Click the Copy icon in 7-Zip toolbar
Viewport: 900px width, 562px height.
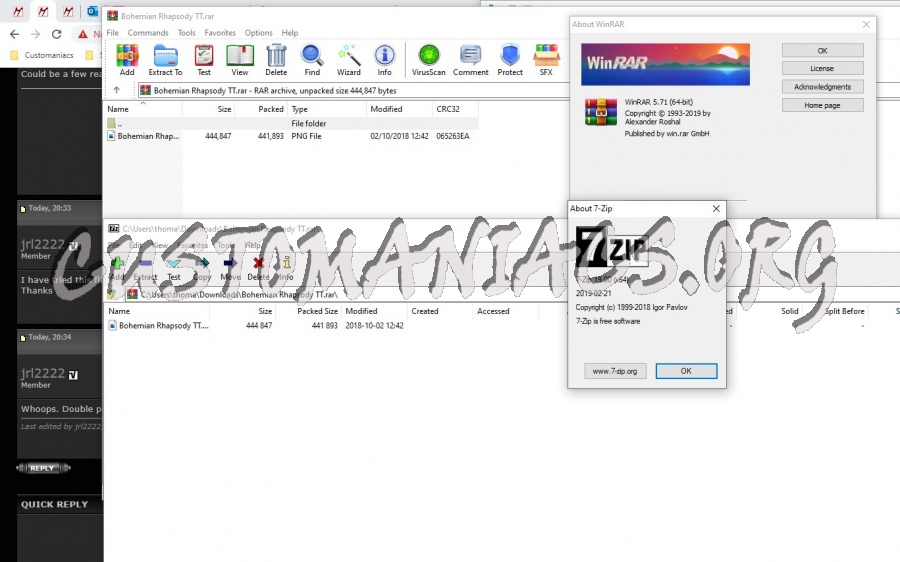202,269
